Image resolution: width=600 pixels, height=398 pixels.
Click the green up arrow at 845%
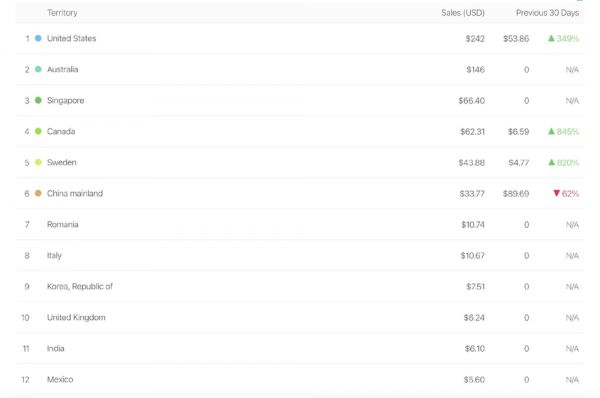pos(551,131)
